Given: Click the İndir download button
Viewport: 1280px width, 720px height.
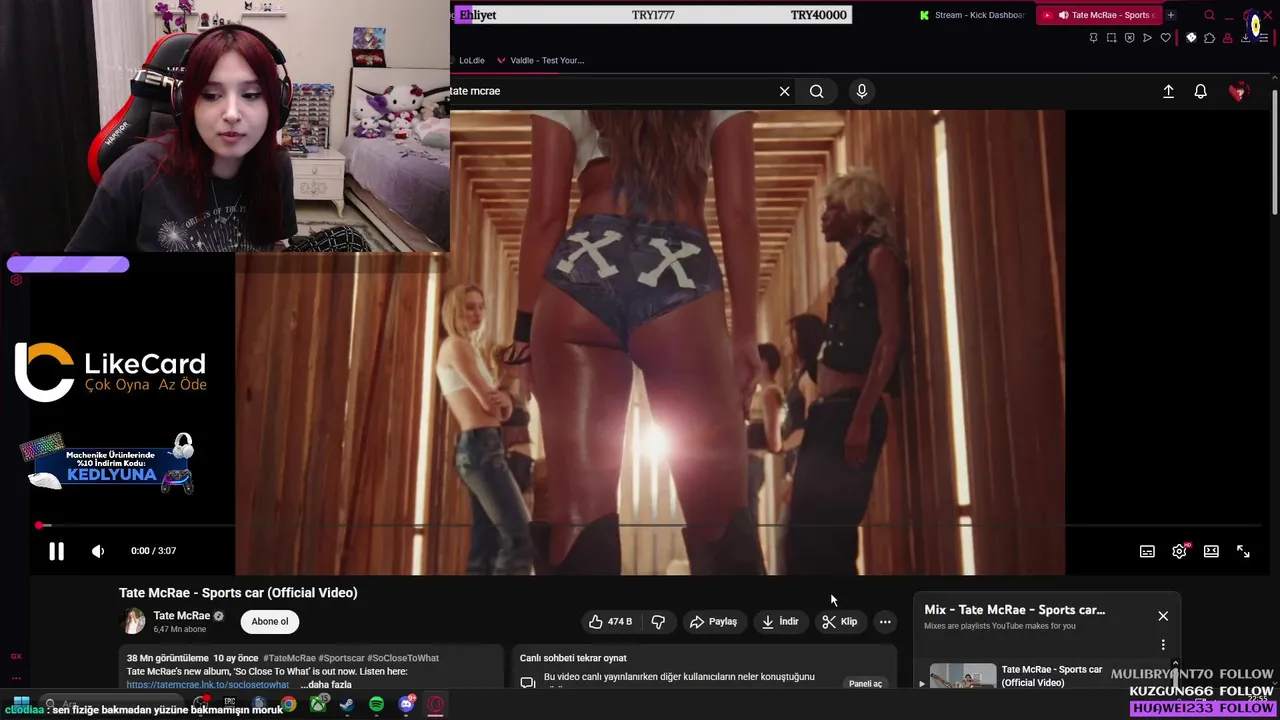Looking at the screenshot, I should pyautogui.click(x=780, y=622).
